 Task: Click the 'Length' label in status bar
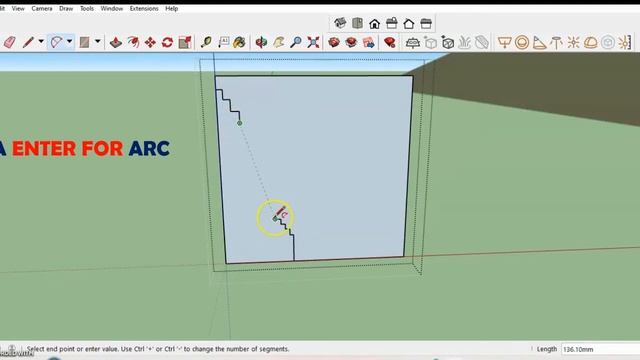(547, 349)
